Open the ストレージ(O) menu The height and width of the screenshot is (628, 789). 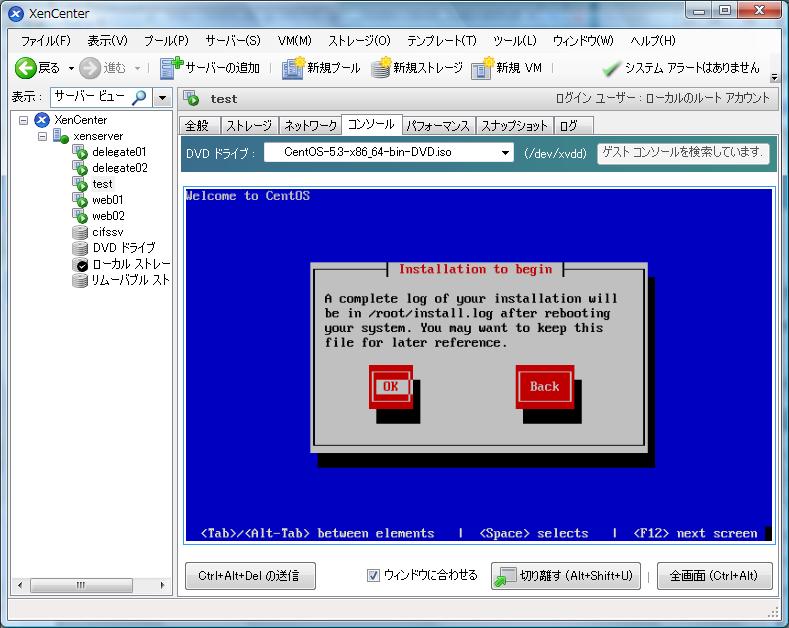click(359, 41)
